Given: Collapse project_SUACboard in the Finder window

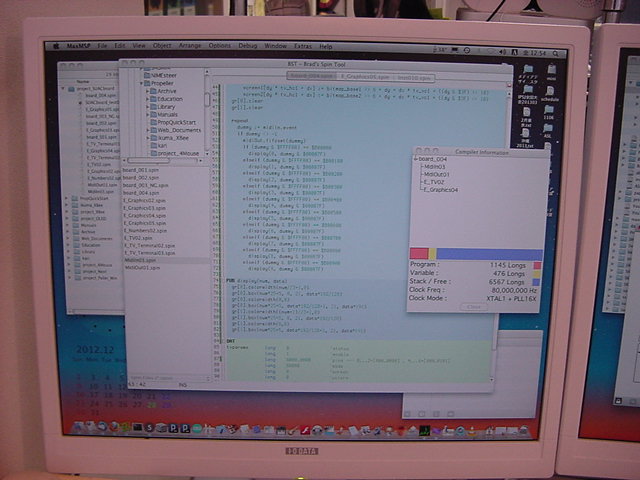Looking at the screenshot, I should coord(64,88).
